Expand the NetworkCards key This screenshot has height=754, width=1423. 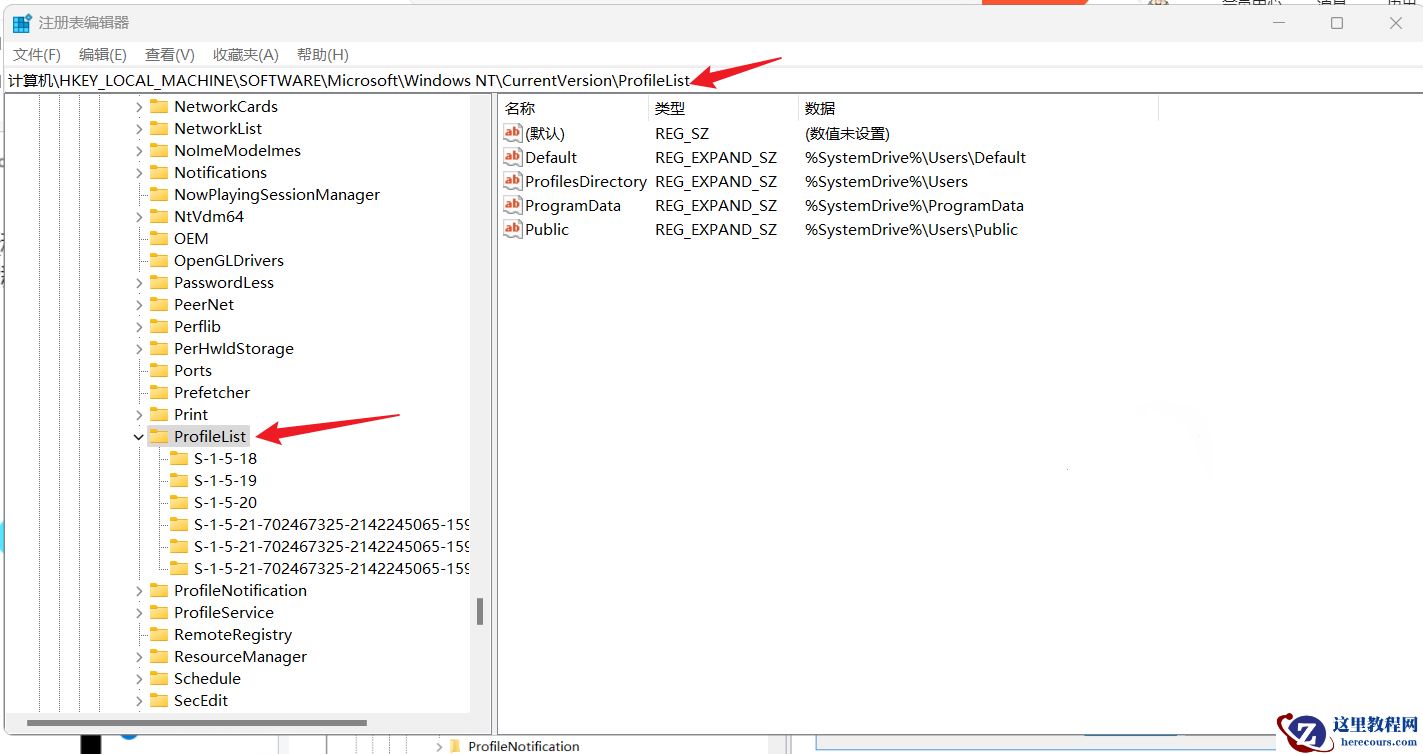coord(138,106)
